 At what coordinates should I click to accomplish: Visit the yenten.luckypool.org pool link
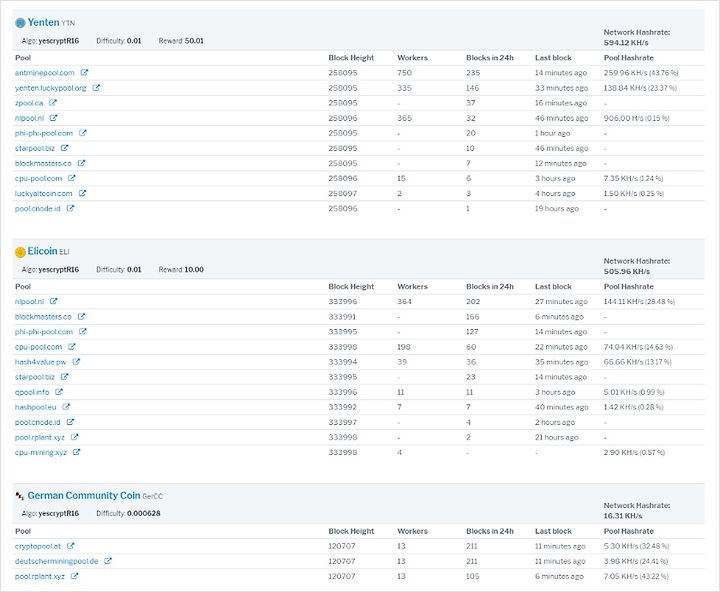click(x=51, y=88)
